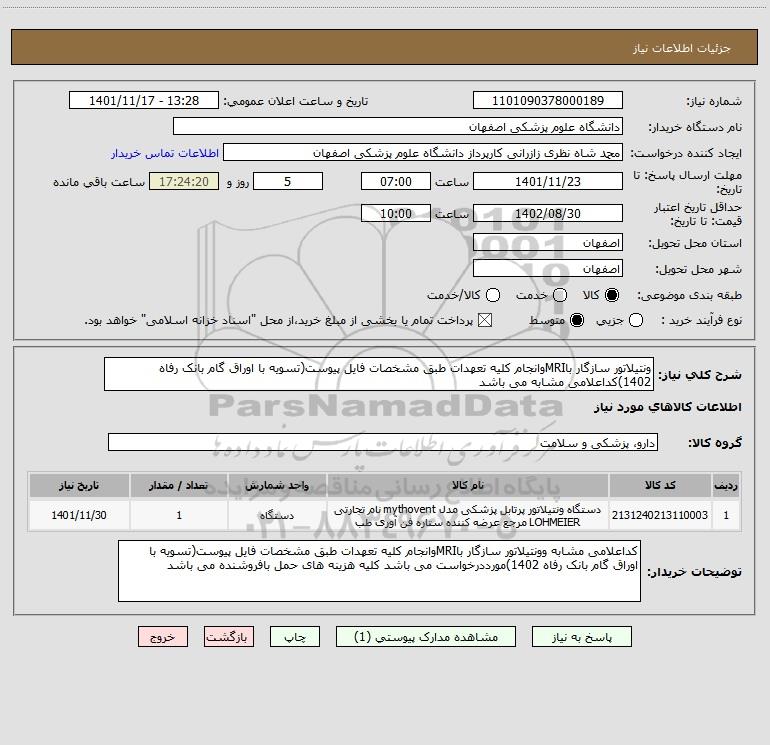Click the شرح کلی نیاز description box

coord(379,374)
